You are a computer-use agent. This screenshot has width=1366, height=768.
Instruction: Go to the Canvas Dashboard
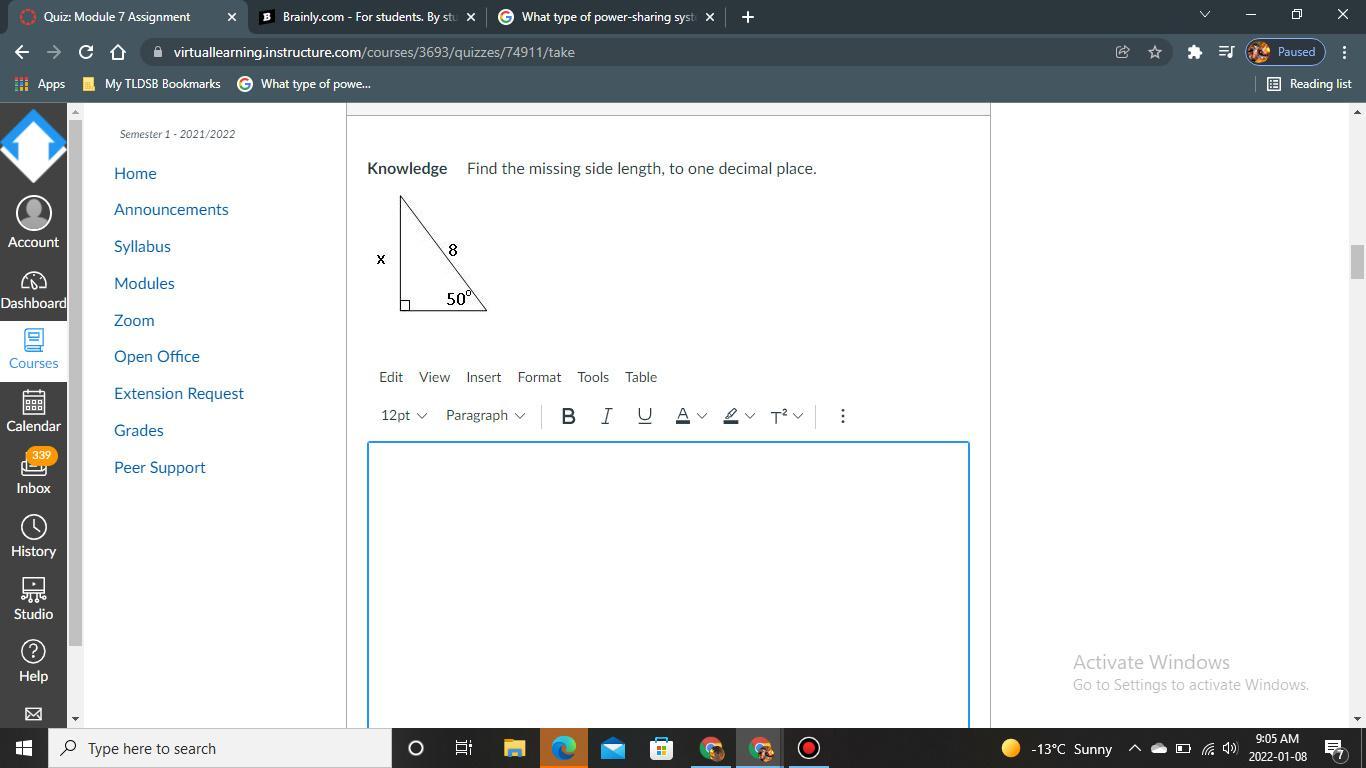point(33,290)
